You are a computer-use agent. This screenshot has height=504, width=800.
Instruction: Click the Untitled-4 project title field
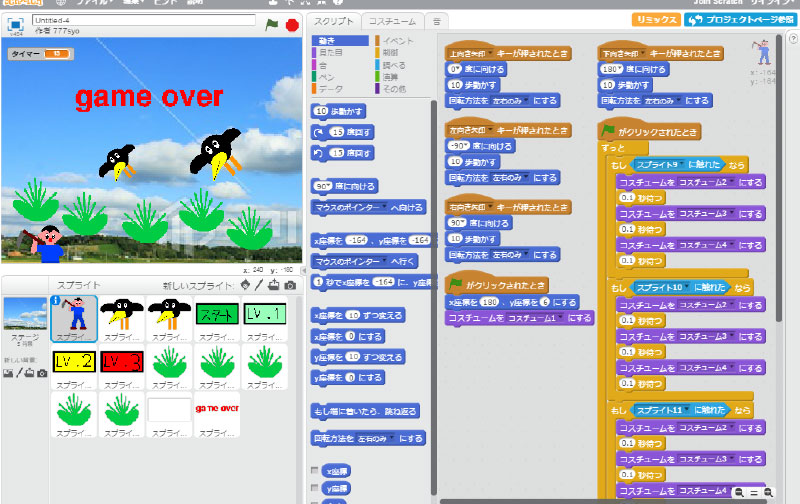144,20
